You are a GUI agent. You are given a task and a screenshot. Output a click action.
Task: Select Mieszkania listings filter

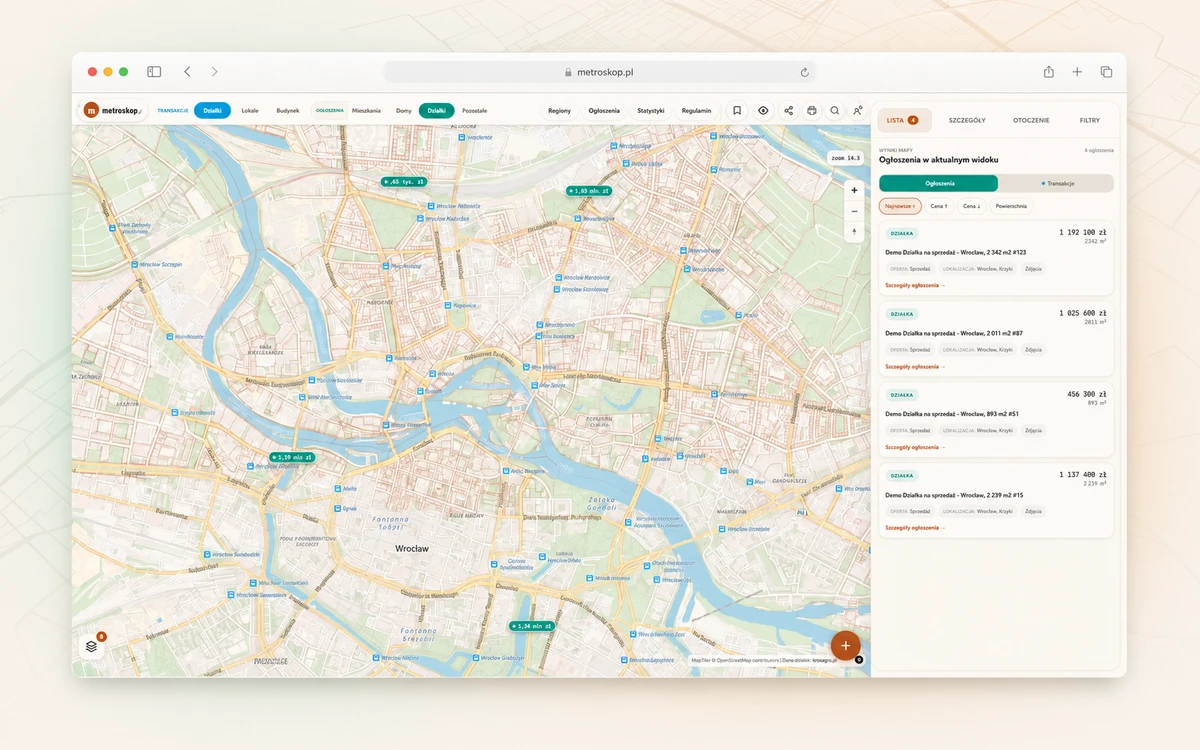(366, 111)
